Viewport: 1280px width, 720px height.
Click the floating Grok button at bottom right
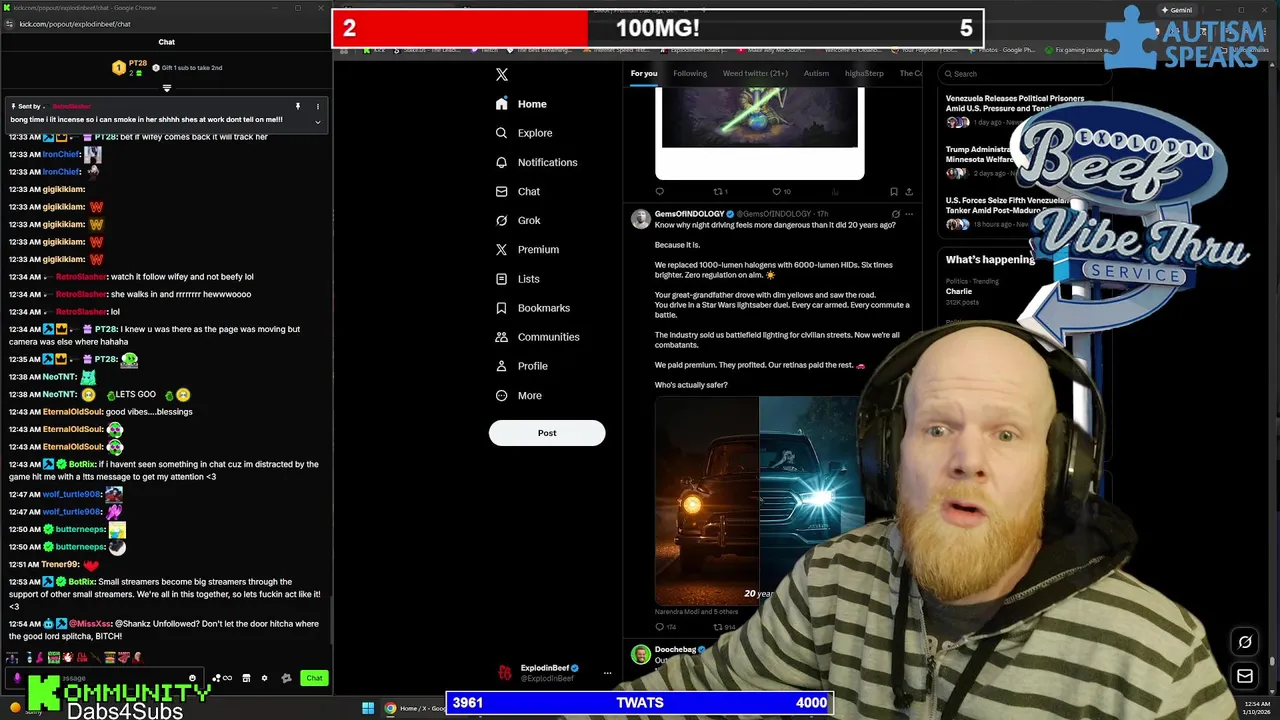tap(1245, 642)
